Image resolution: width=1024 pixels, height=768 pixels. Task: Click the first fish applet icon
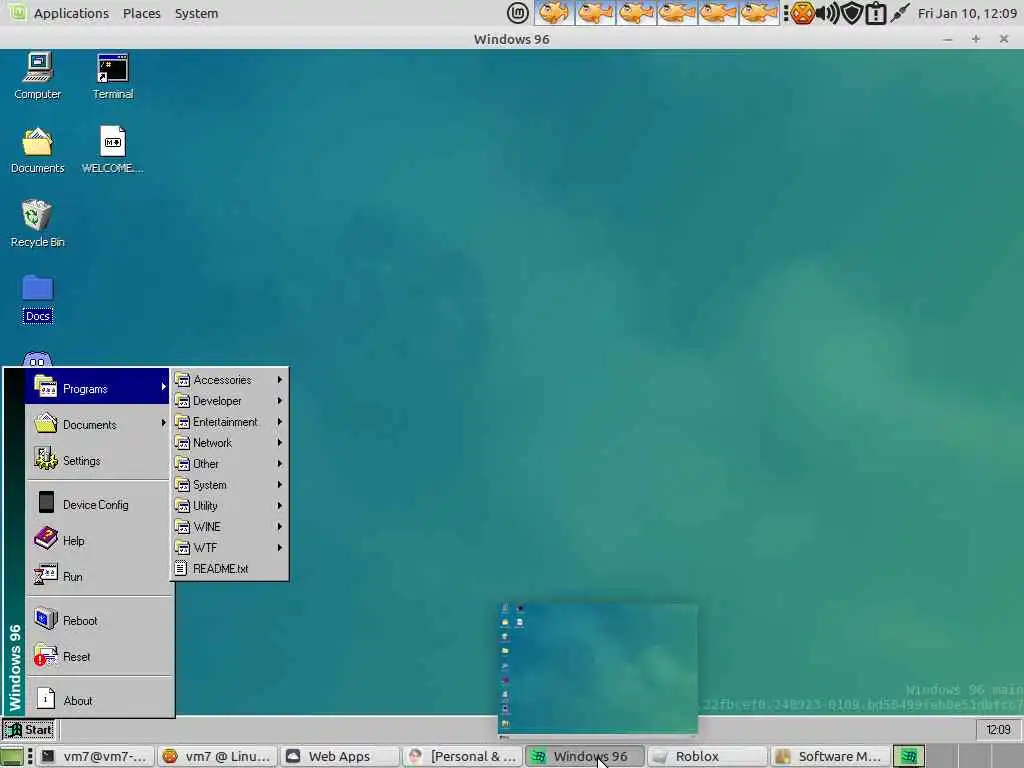(x=554, y=13)
